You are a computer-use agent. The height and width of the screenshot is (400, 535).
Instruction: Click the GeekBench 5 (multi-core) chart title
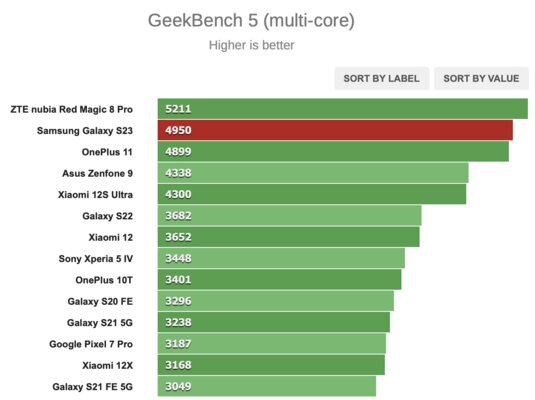click(x=251, y=20)
